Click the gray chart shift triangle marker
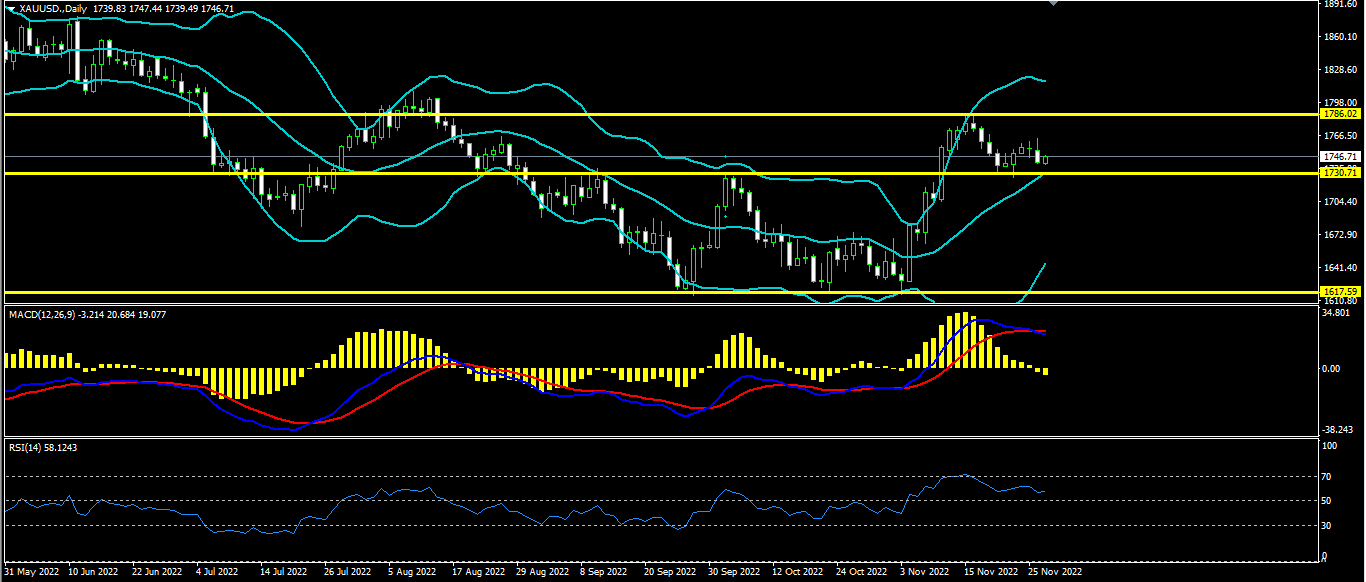This screenshot has height=582, width=1366. [1052, 4]
